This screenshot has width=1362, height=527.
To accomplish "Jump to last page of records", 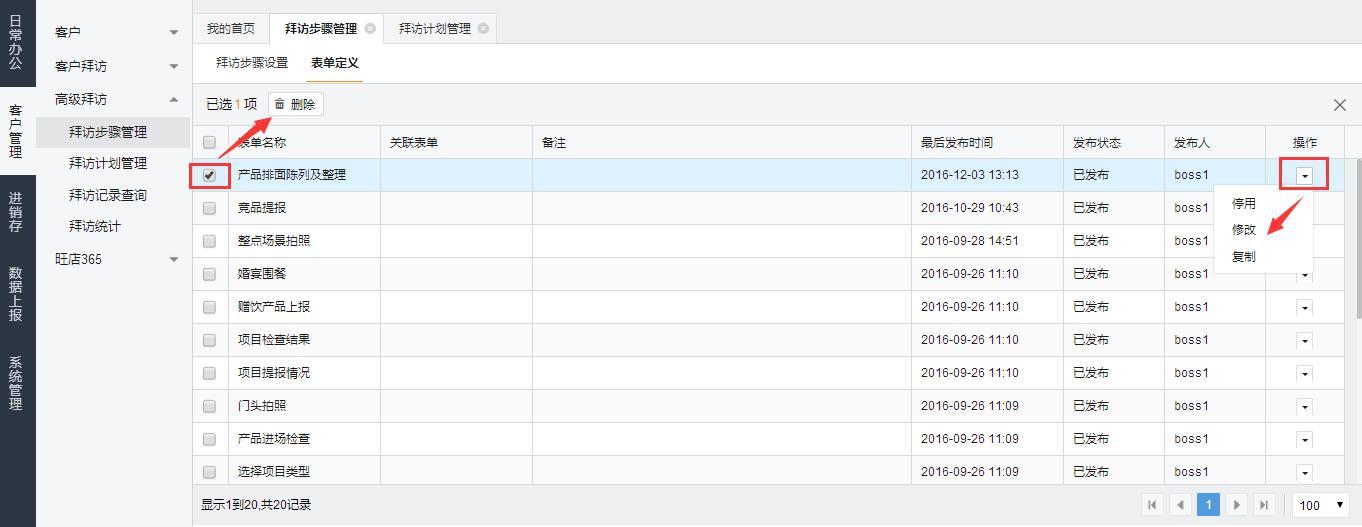I will [x=1264, y=505].
